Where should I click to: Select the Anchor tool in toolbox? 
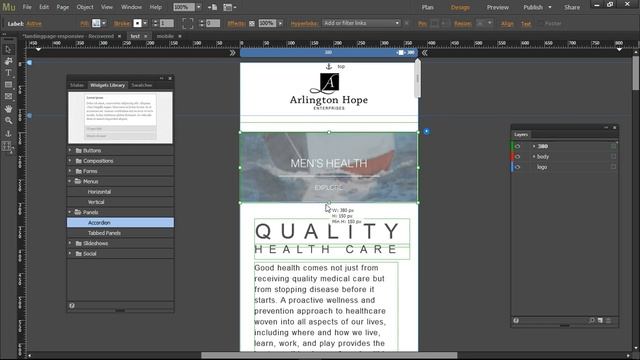coord(8,133)
